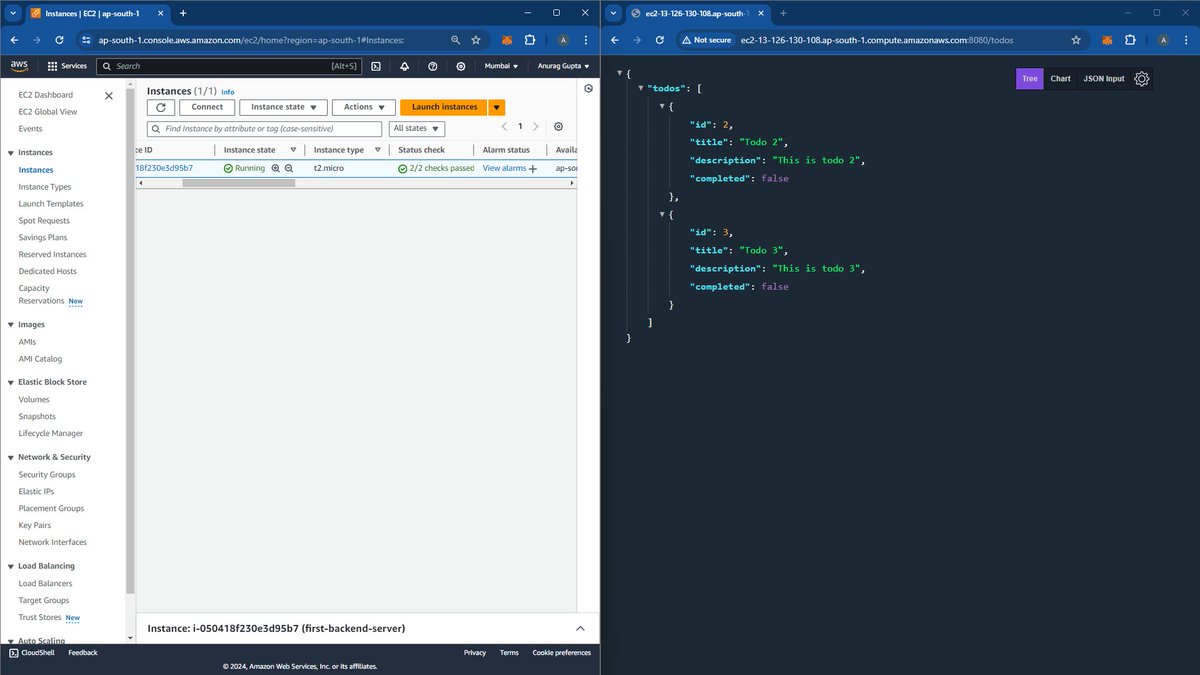Sort by Instance type column arrow
This screenshot has height=675, width=1200.
pyautogui.click(x=377, y=150)
